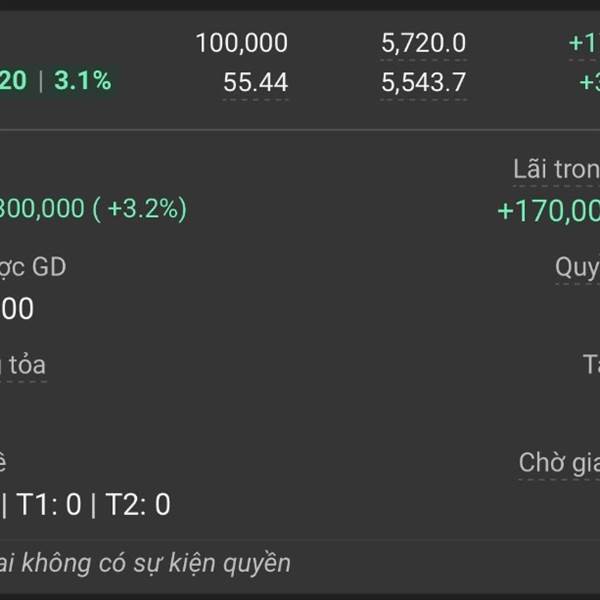Click the 300,000 (+3.2%) profit figure
The image size is (600, 600).
93,209
